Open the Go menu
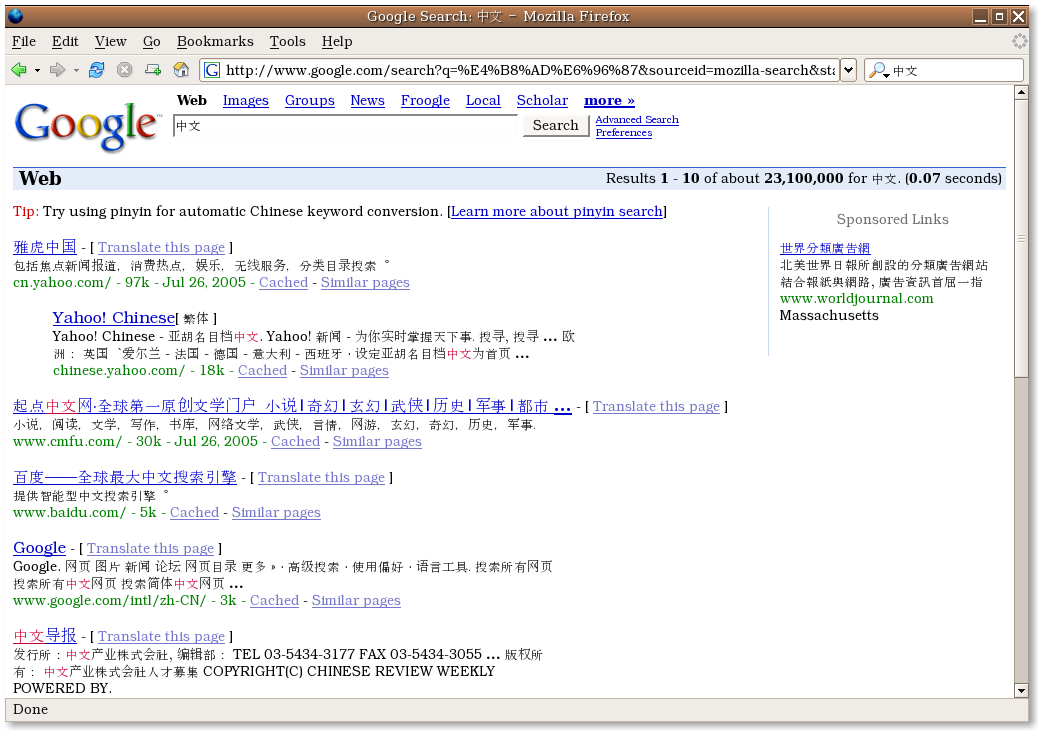Image resolution: width=1038 pixels, height=731 pixels. 152,41
